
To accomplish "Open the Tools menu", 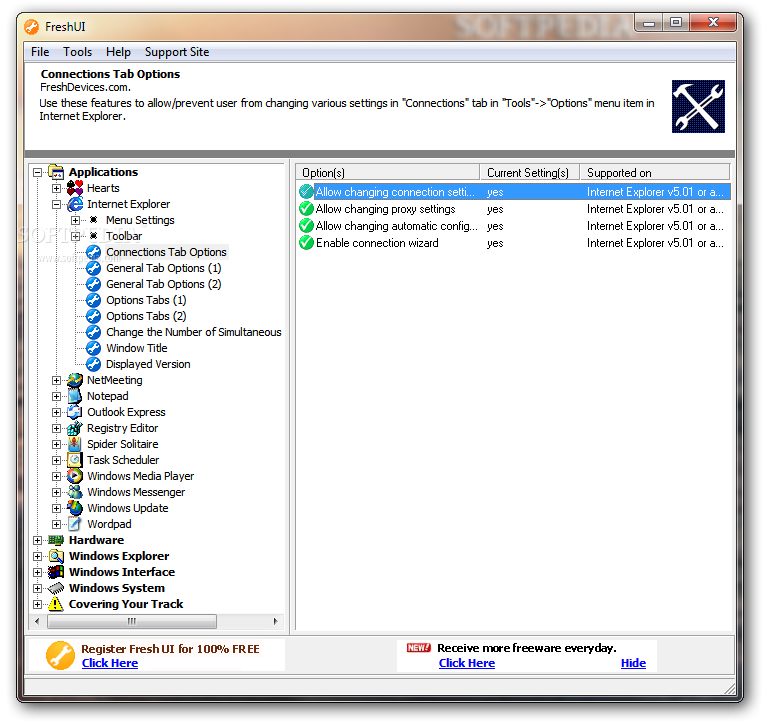I will (77, 52).
